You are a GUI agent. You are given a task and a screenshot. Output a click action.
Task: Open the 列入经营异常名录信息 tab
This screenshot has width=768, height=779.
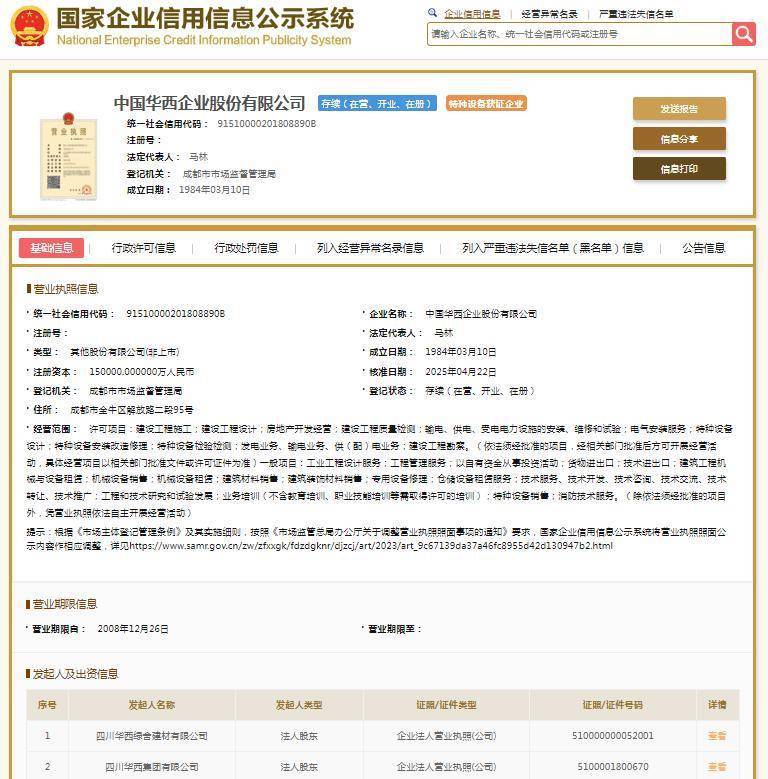[x=370, y=248]
